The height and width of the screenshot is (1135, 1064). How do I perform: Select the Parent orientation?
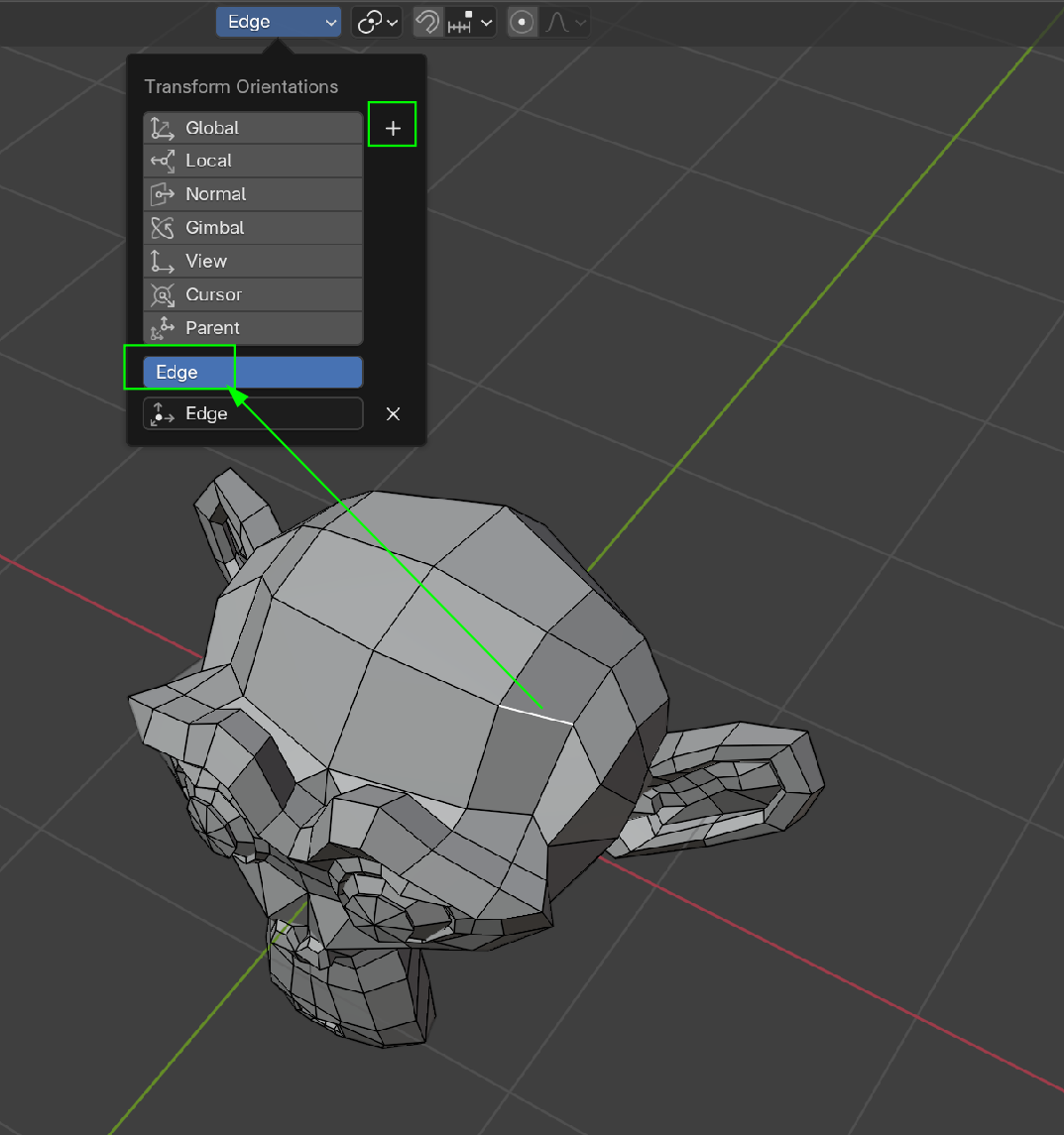pyautogui.click(x=253, y=328)
